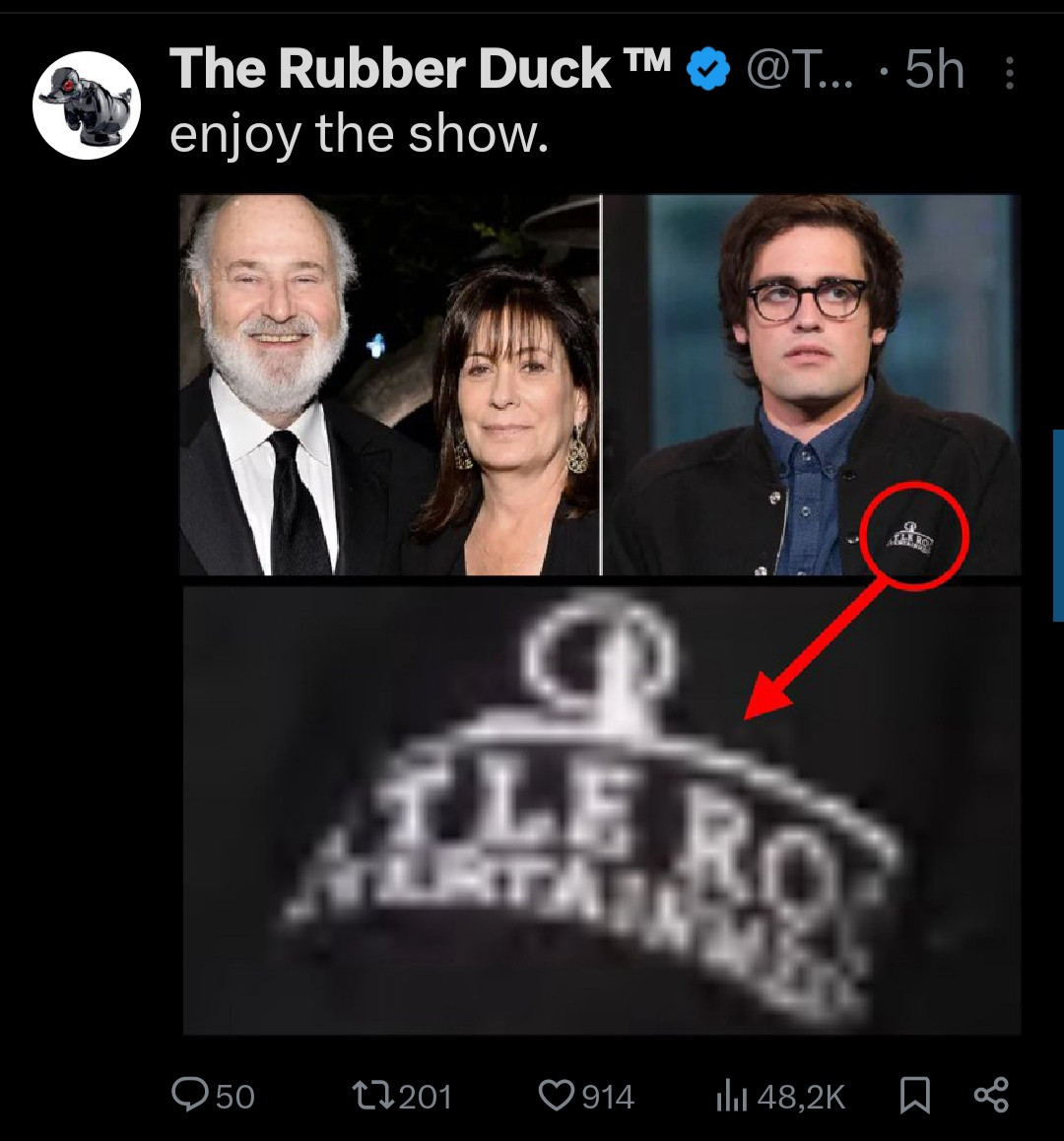
Task: Click the reply count "50"
Action: click(x=234, y=1097)
